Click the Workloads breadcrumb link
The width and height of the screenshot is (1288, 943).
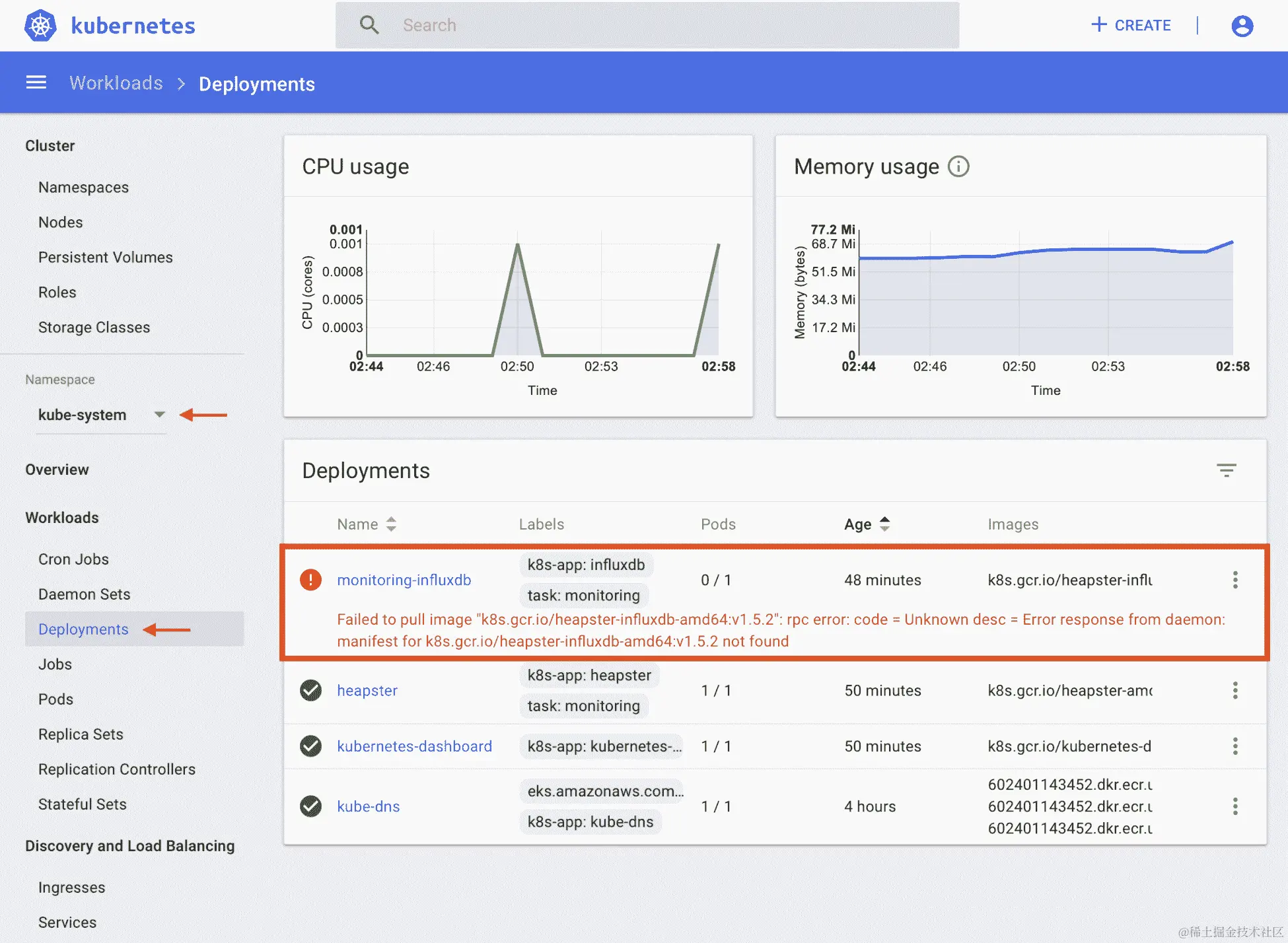pyautogui.click(x=116, y=83)
